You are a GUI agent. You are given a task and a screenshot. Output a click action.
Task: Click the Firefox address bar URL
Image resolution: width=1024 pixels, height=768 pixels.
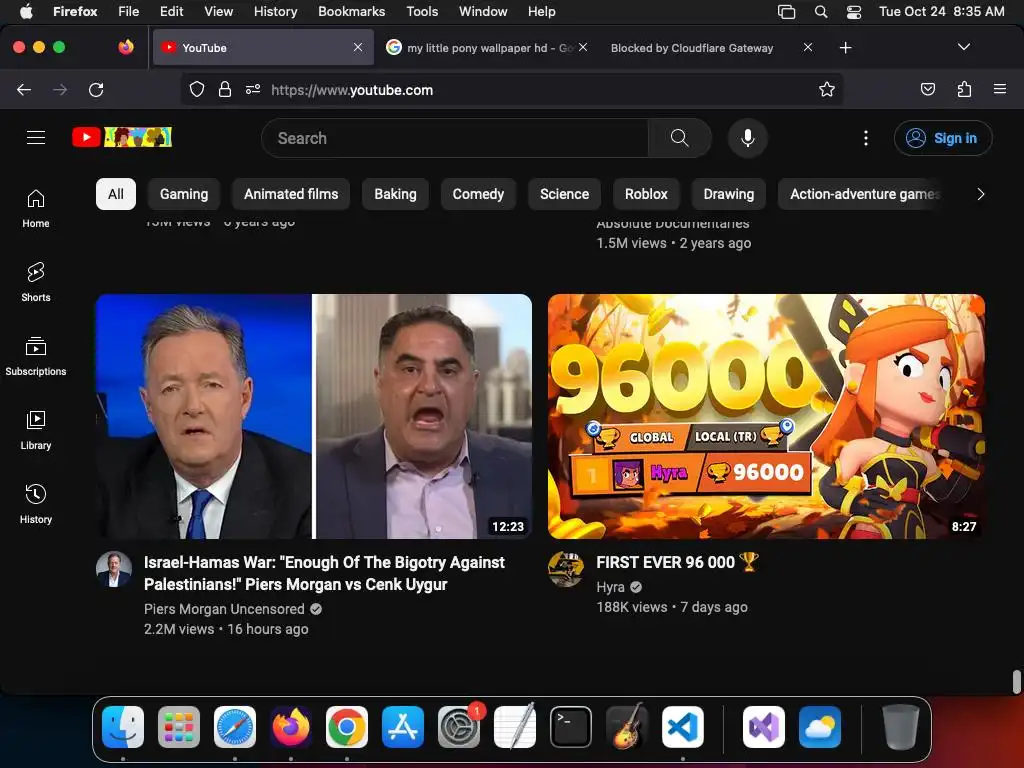pos(351,90)
